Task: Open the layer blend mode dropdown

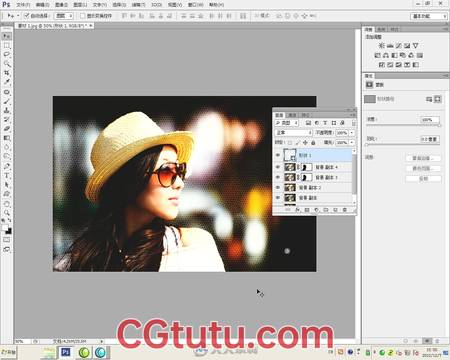Action: point(293,133)
